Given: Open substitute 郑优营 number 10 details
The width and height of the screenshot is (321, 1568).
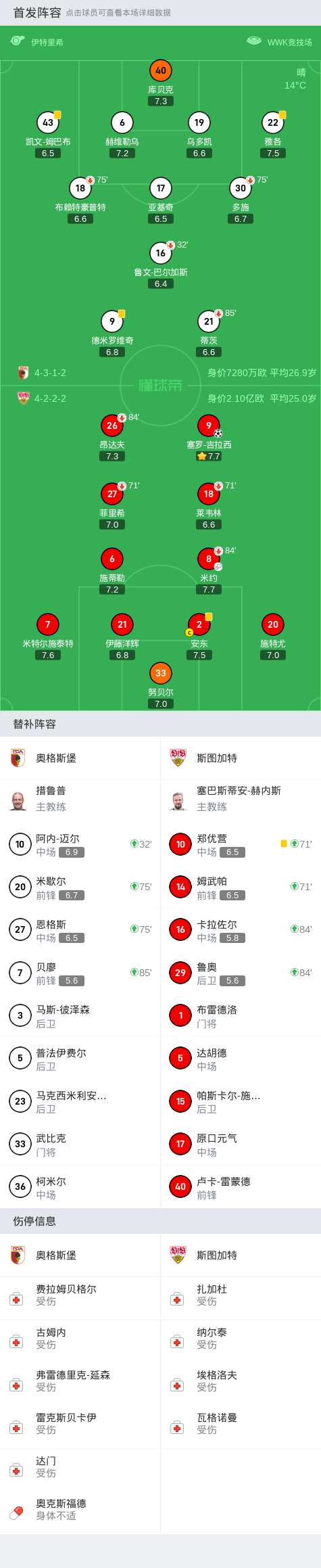Looking at the screenshot, I should click(241, 844).
